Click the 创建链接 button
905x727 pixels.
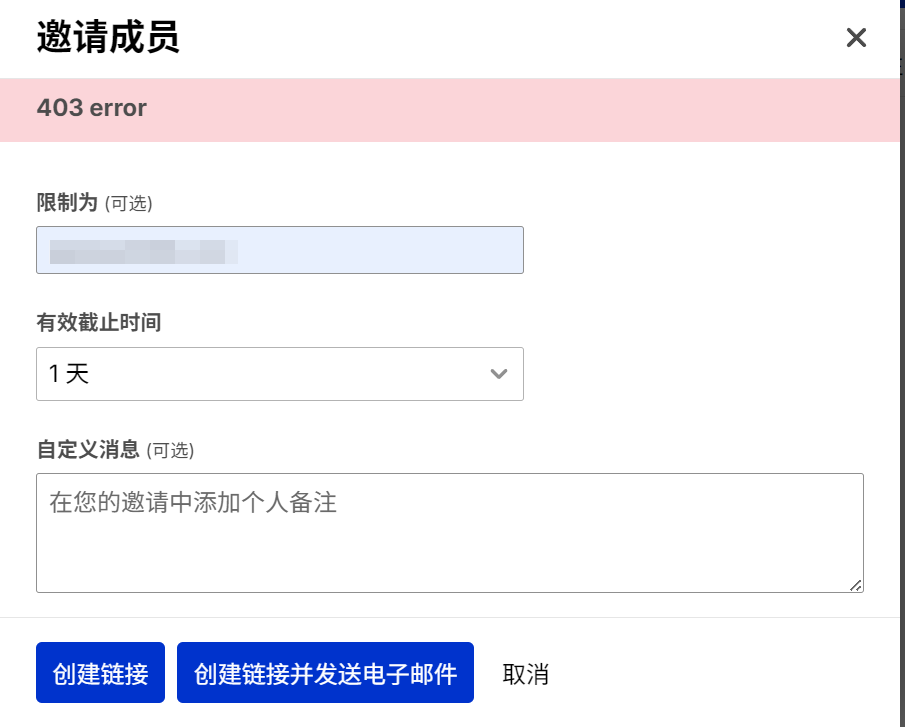[x=100, y=672]
